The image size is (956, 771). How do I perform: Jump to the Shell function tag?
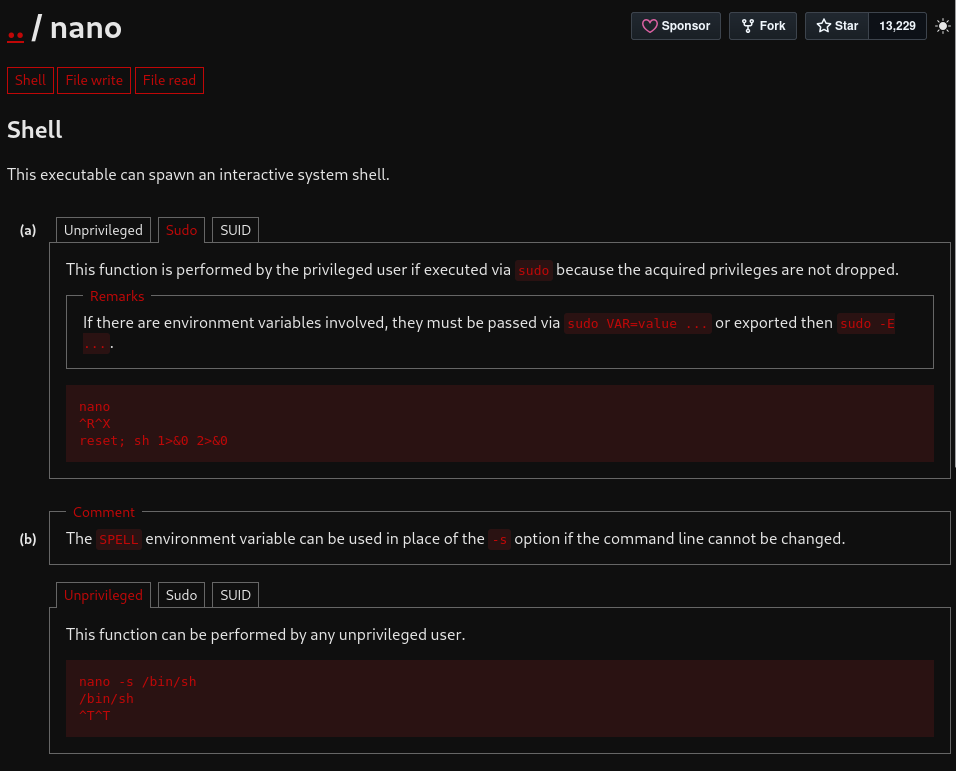30,80
